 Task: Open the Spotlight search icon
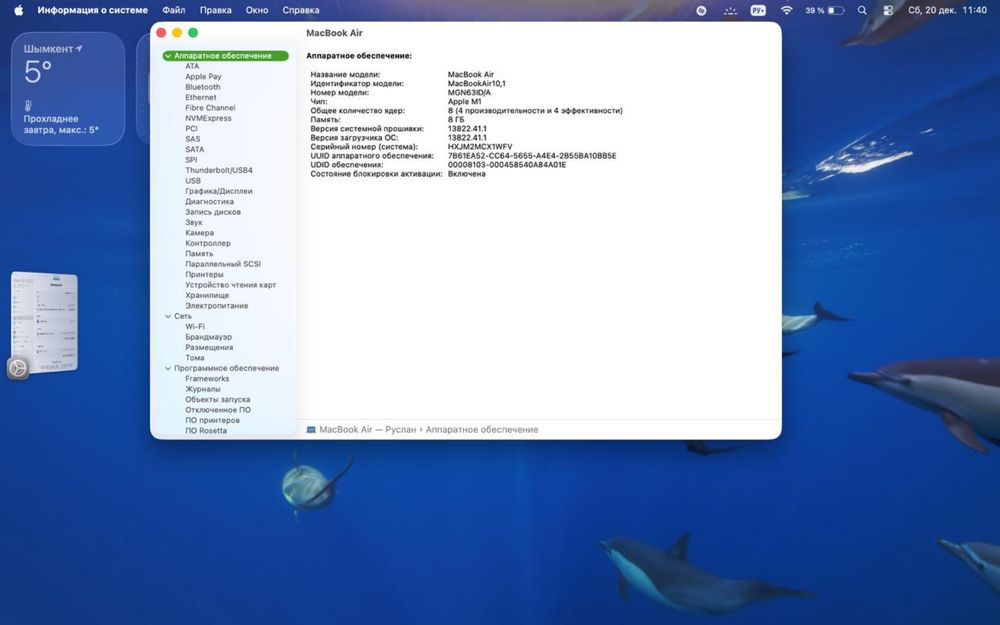[862, 10]
